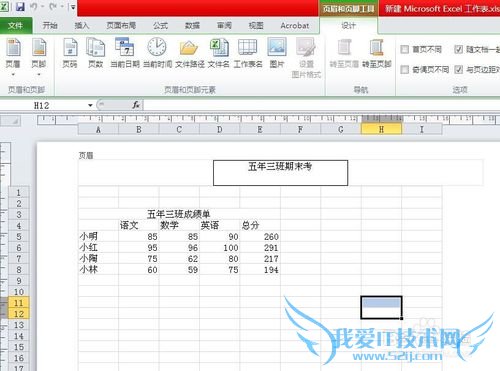Switch to Insert (插入) tab

tap(82, 26)
